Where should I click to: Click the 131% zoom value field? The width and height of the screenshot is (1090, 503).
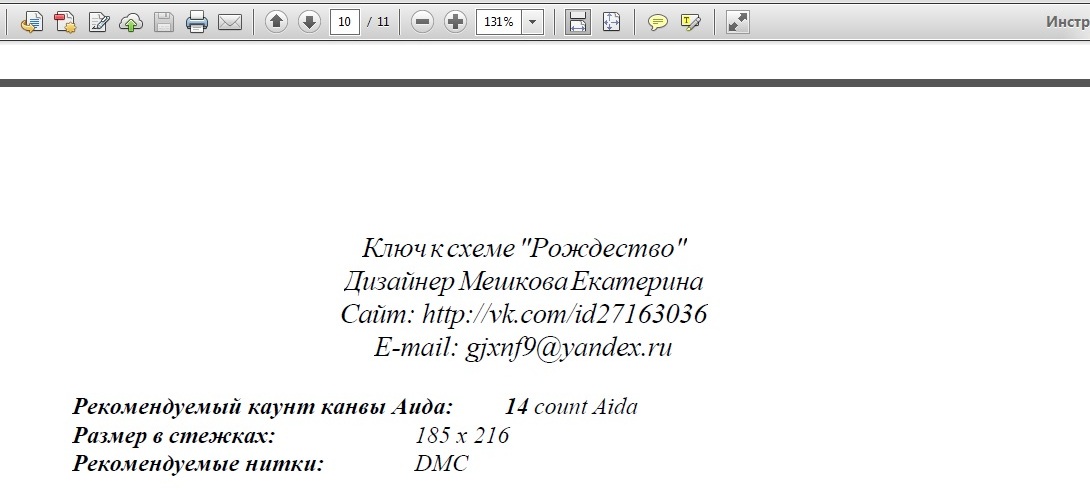pos(498,22)
